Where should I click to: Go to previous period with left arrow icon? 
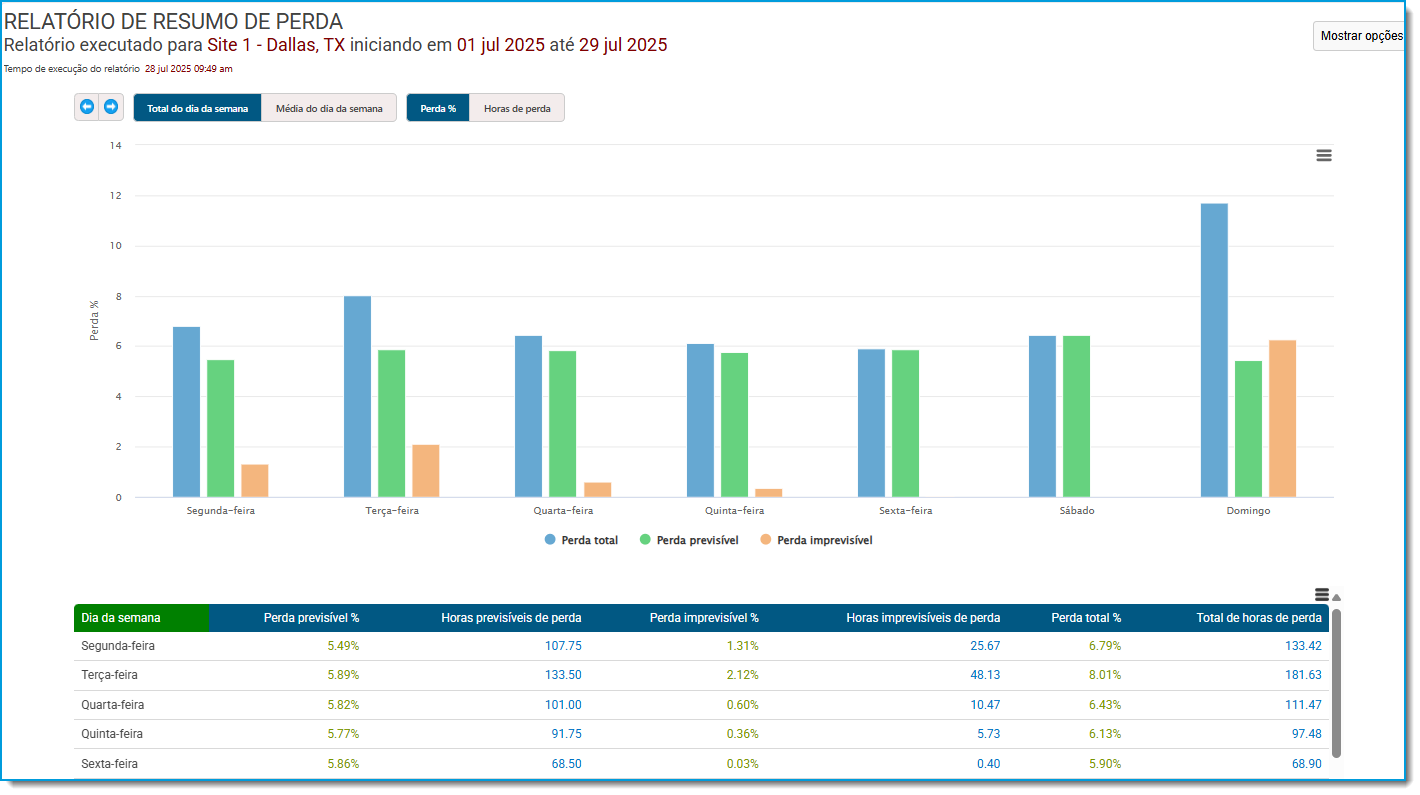87,107
